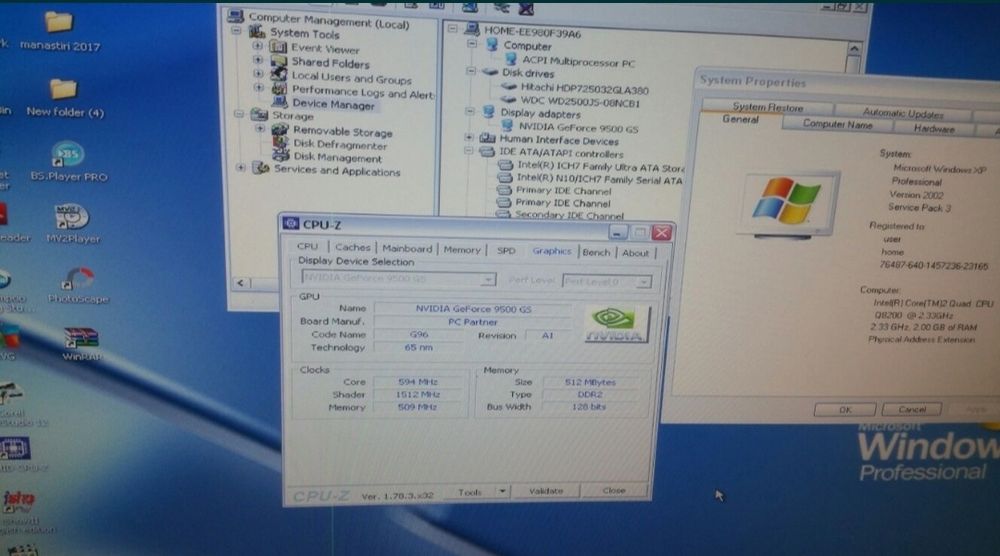Expand the Event Viewer tree node
Viewport: 1000px width, 556px height.
pos(257,45)
